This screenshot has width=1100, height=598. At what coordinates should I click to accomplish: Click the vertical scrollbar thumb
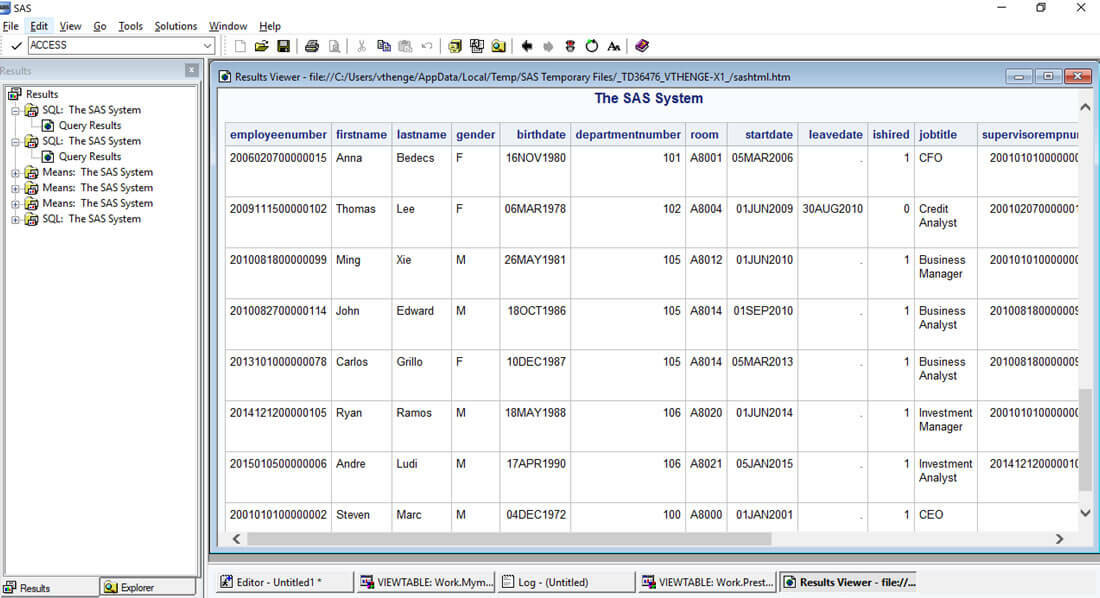(1085, 440)
